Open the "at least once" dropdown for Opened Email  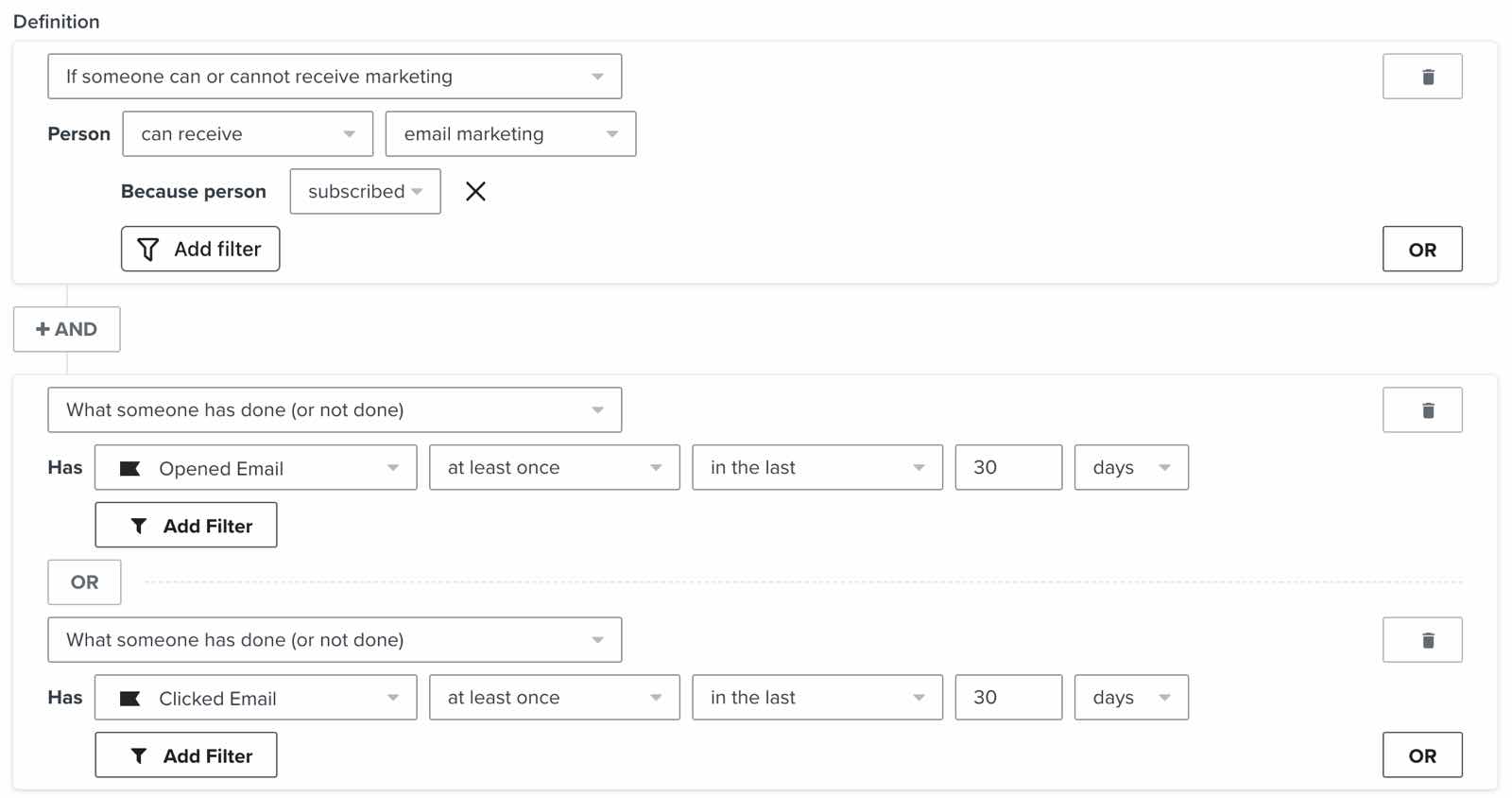[x=554, y=467]
